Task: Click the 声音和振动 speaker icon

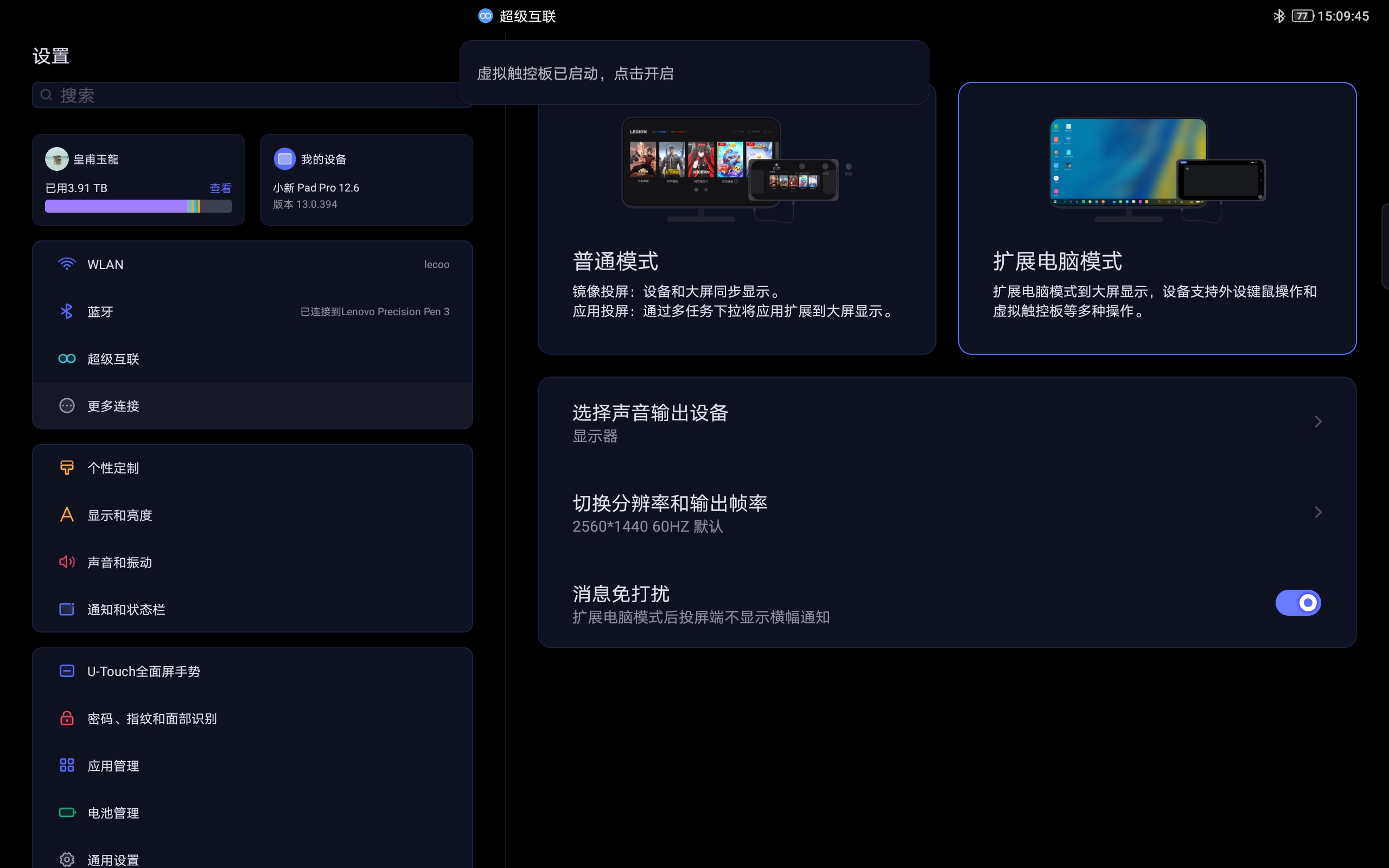Action: coord(67,562)
